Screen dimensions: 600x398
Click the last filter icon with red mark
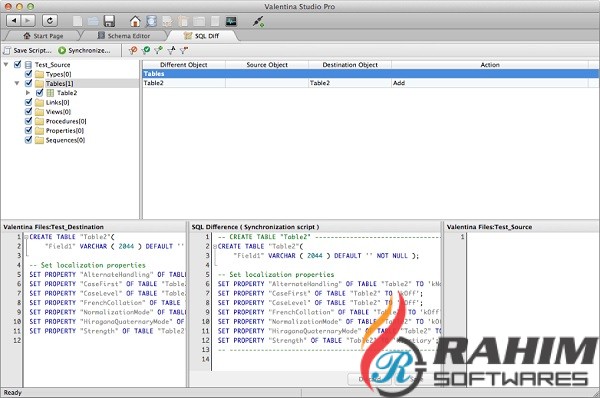184,50
